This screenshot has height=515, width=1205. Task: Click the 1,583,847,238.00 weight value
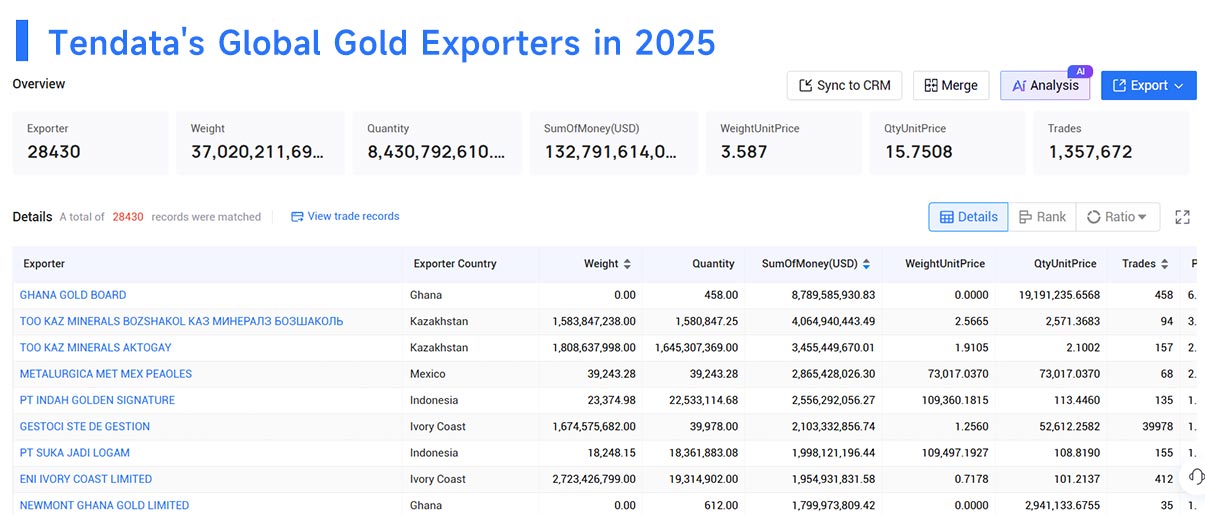tap(594, 321)
